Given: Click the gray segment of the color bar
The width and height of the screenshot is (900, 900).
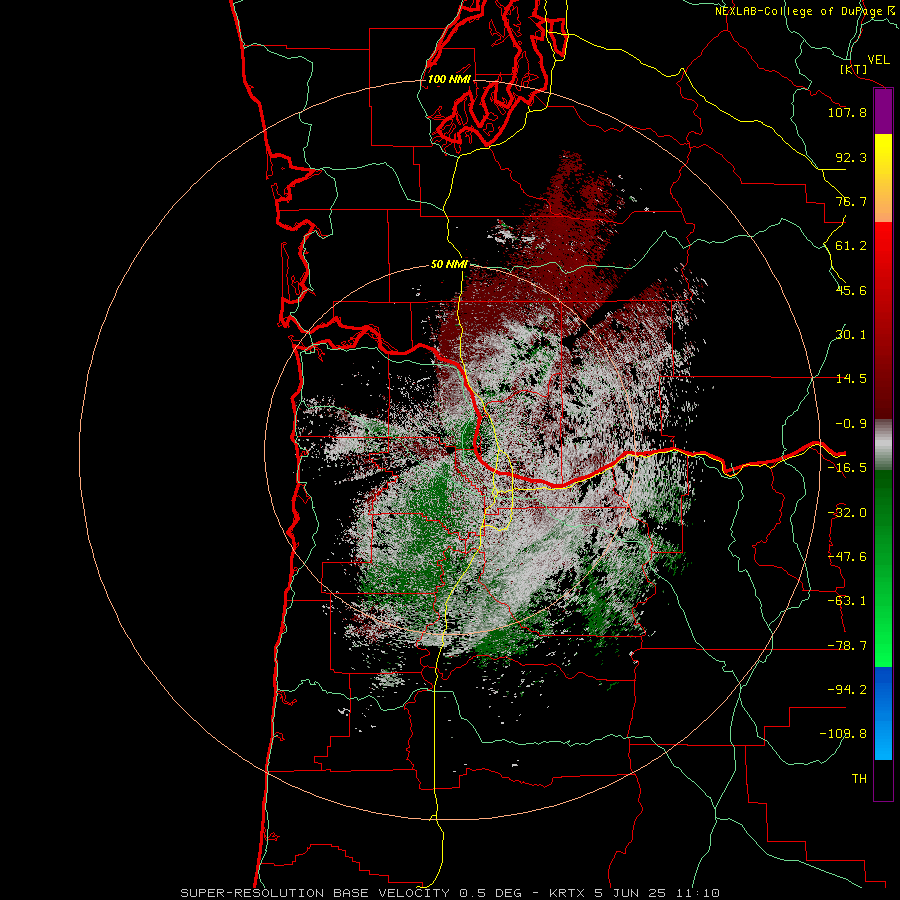Looking at the screenshot, I should point(883,445).
